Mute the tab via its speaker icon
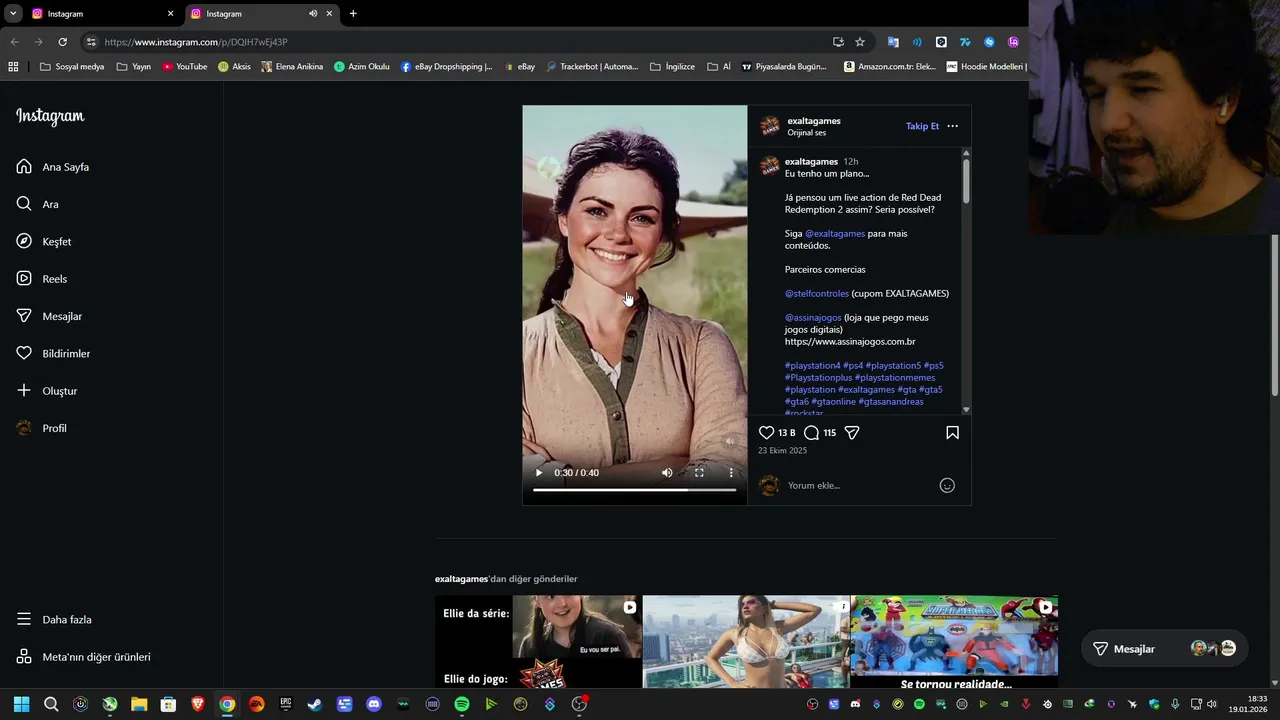 point(313,14)
